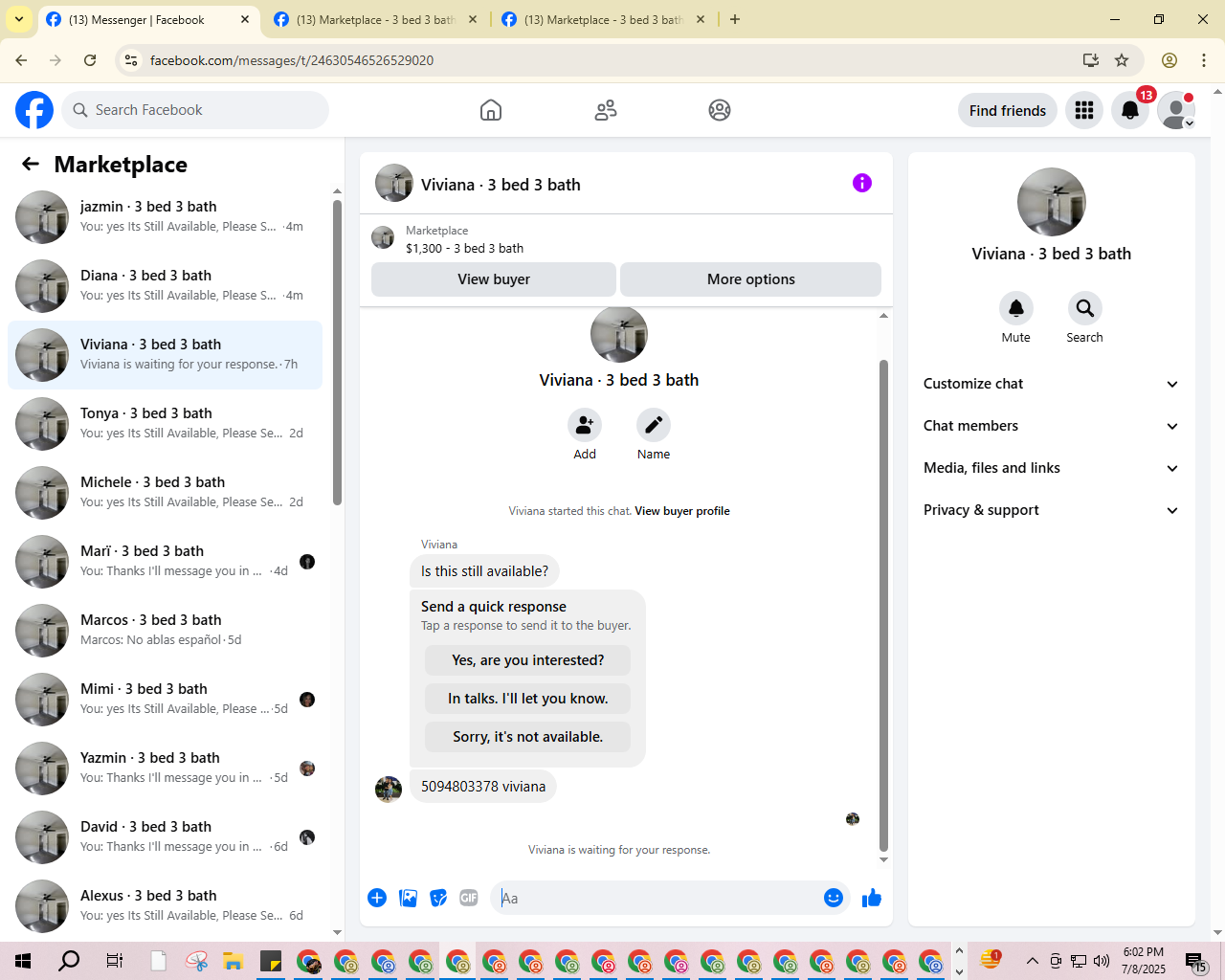Open the emoji picker
The image size is (1225, 980).
point(834,898)
